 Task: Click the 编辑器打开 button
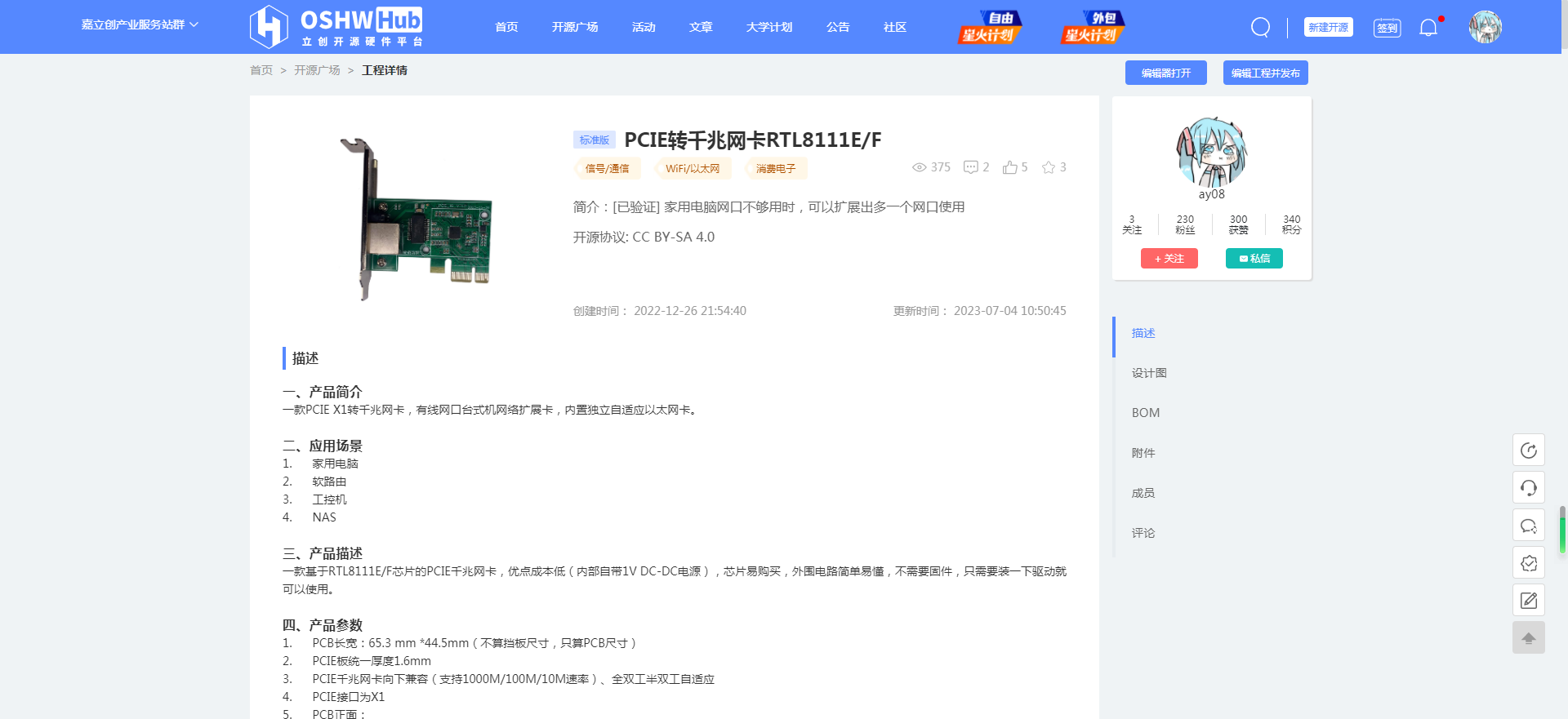[1165, 73]
